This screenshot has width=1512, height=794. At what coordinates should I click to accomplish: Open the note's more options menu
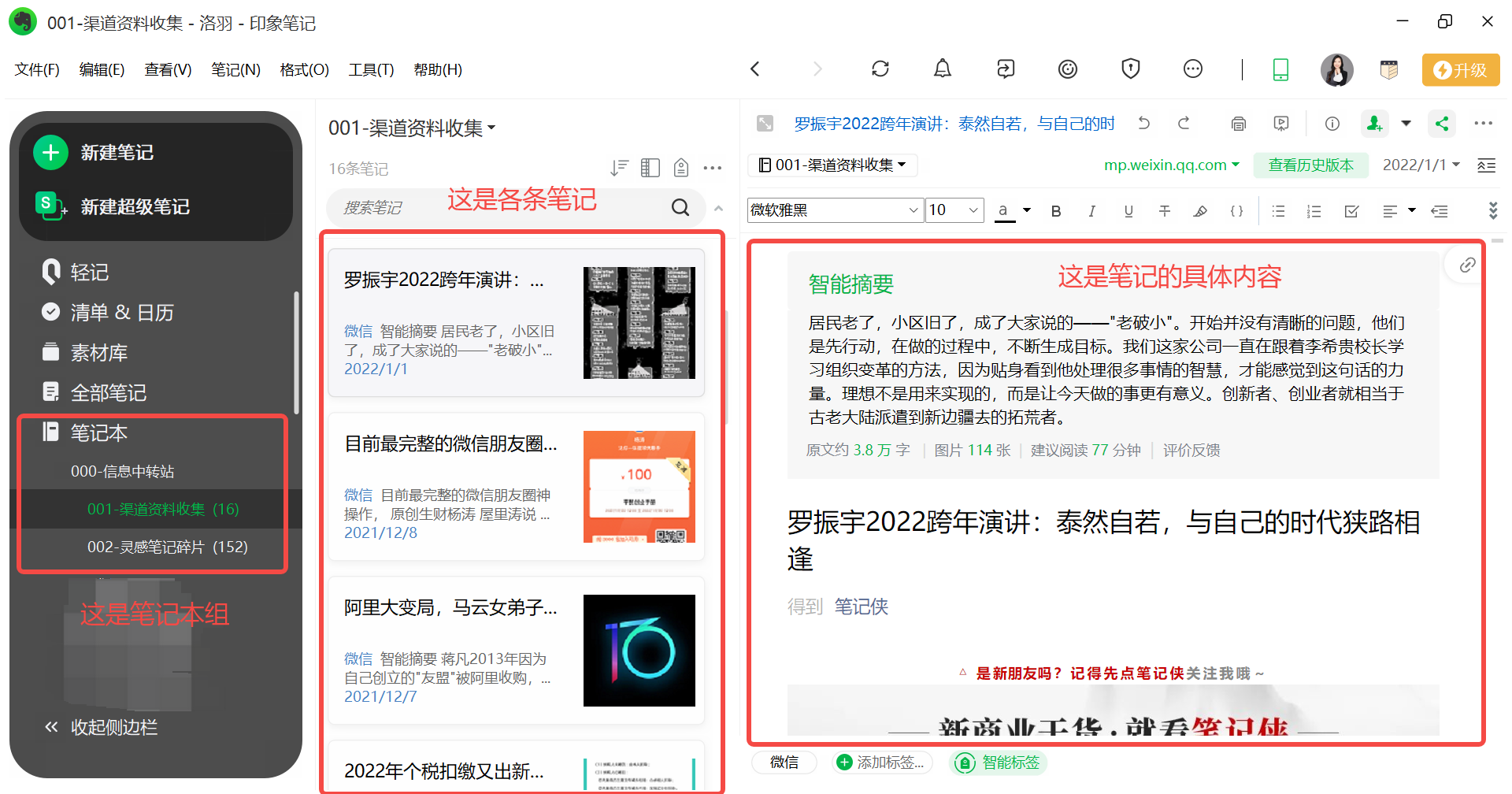1484,124
